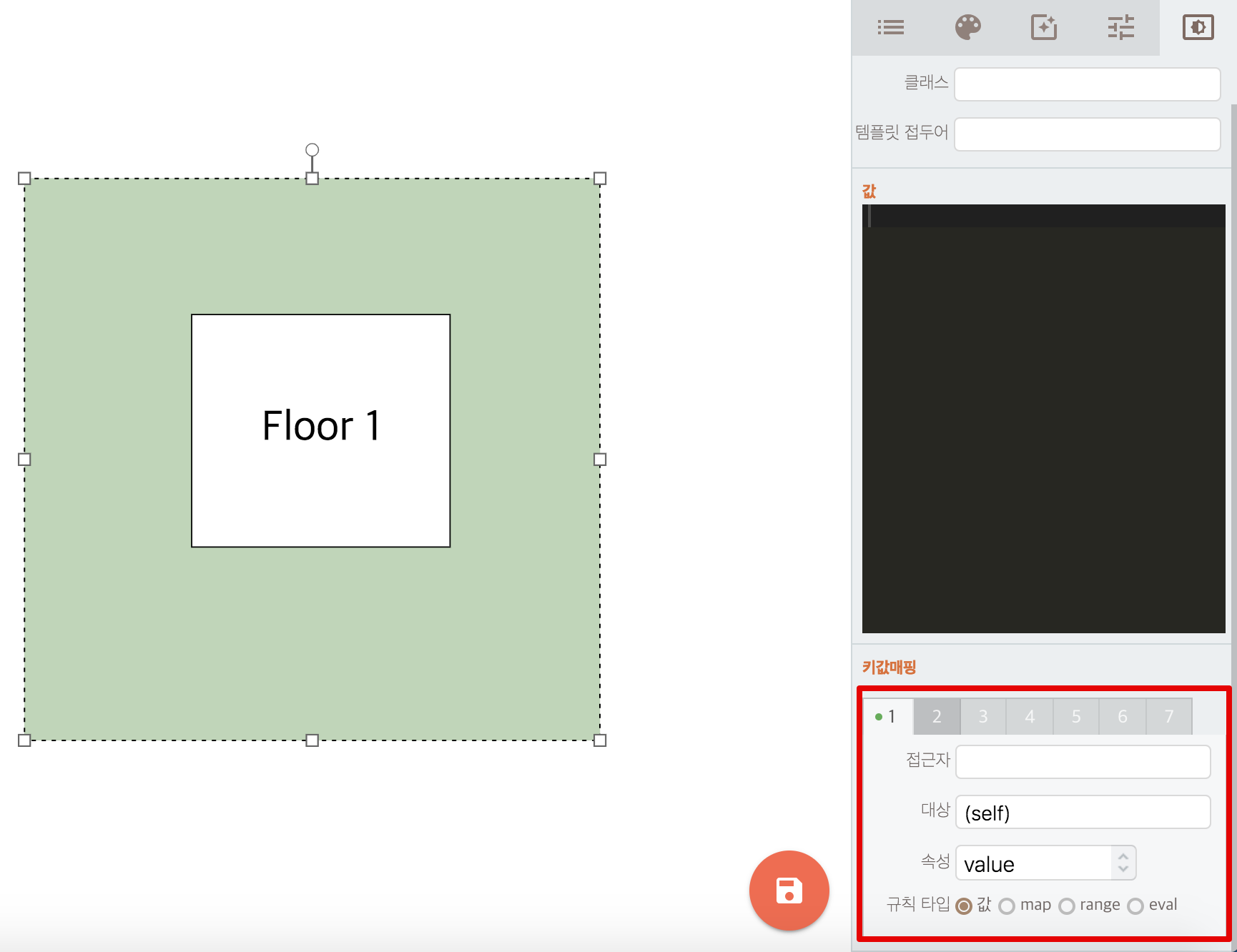Select key mapping tab 3
The width and height of the screenshot is (1237, 952).
click(983, 716)
